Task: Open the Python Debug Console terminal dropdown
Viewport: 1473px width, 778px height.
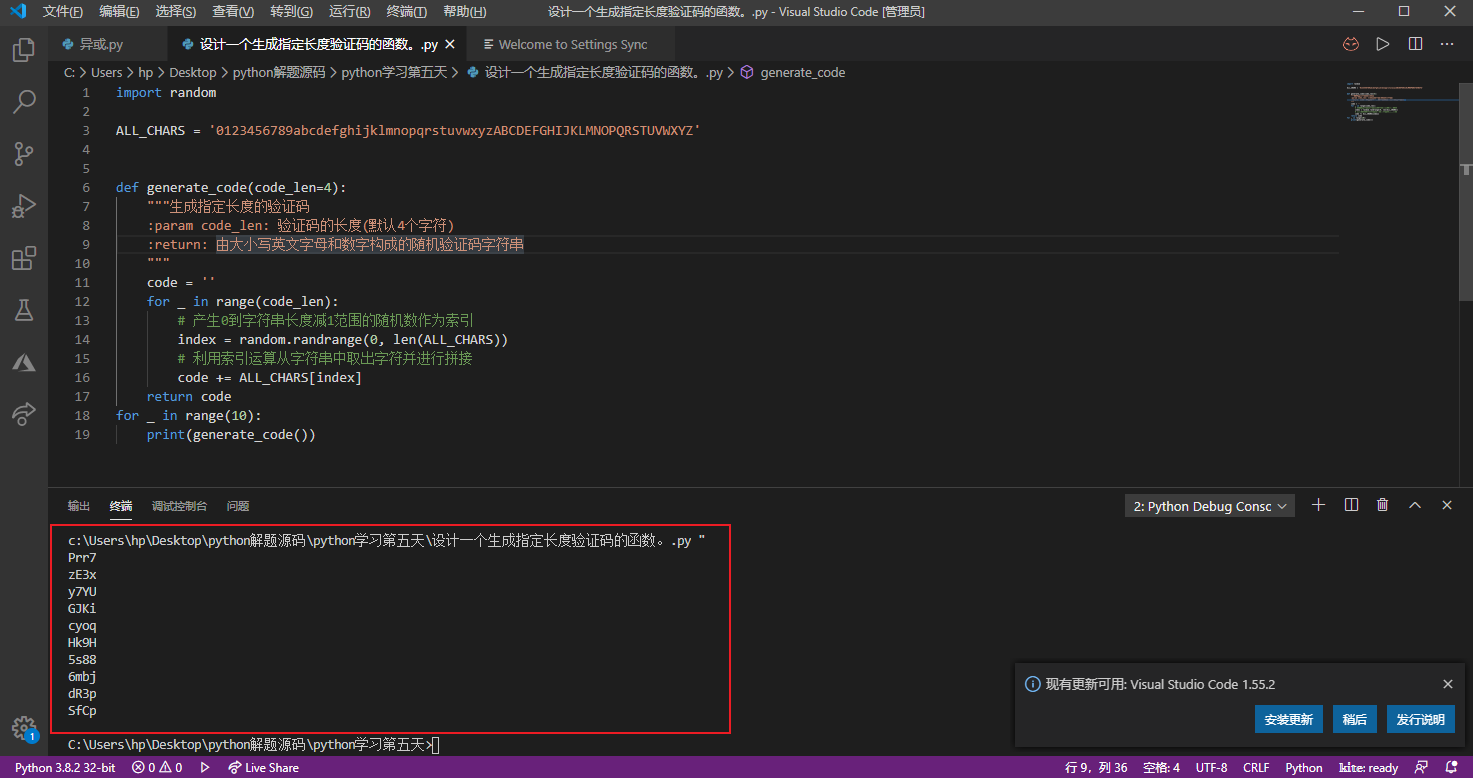Action: click(1209, 506)
